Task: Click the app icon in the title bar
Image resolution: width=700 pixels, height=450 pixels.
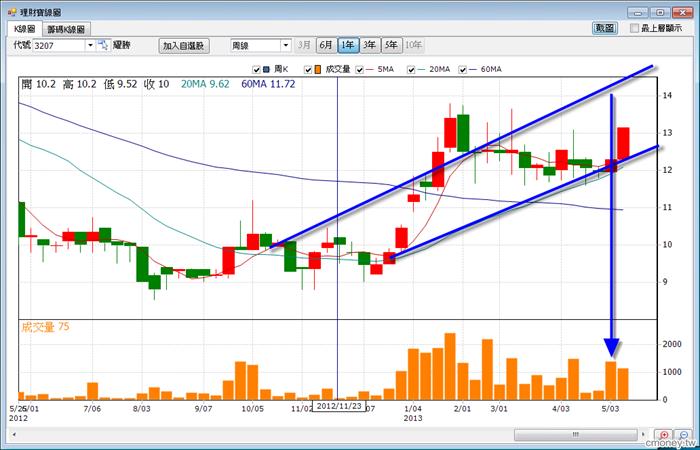Action: point(10,10)
